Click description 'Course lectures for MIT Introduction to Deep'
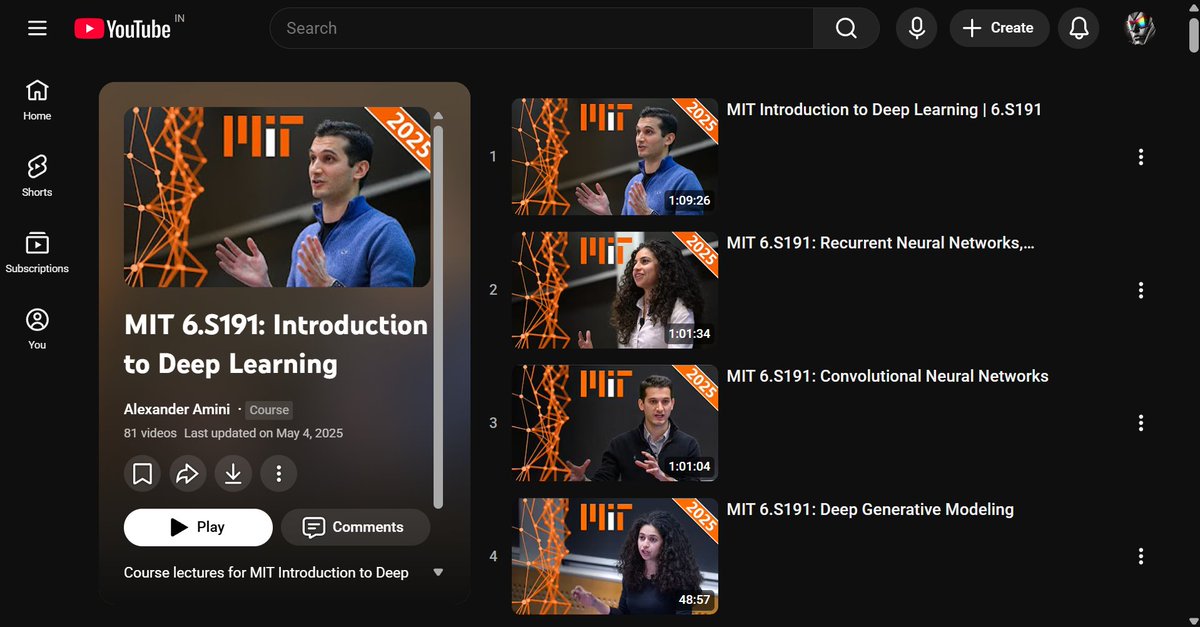Screen dimensions: 1200x627 [266, 572]
